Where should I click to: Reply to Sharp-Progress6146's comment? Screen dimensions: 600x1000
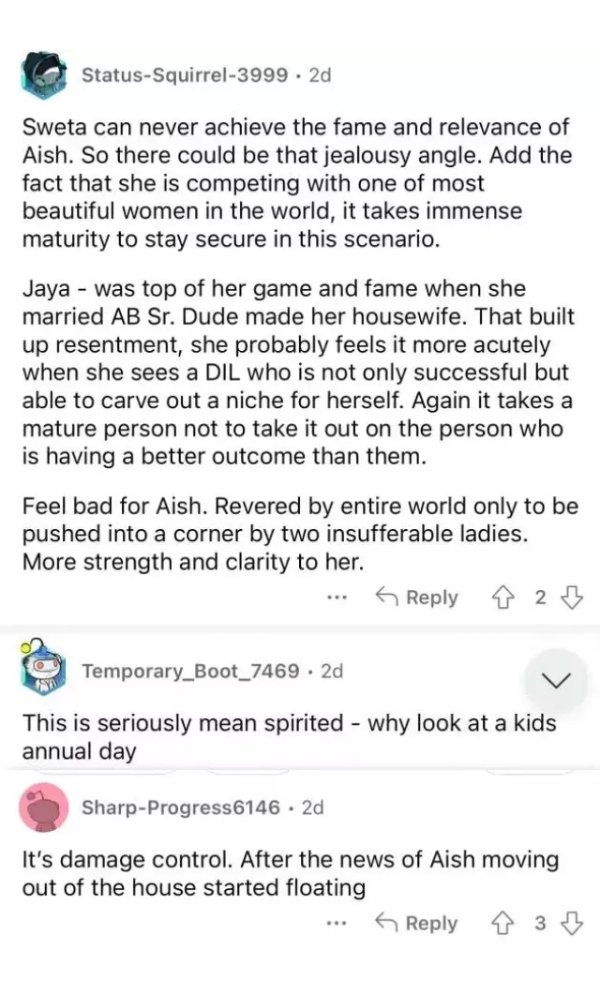coord(417,923)
